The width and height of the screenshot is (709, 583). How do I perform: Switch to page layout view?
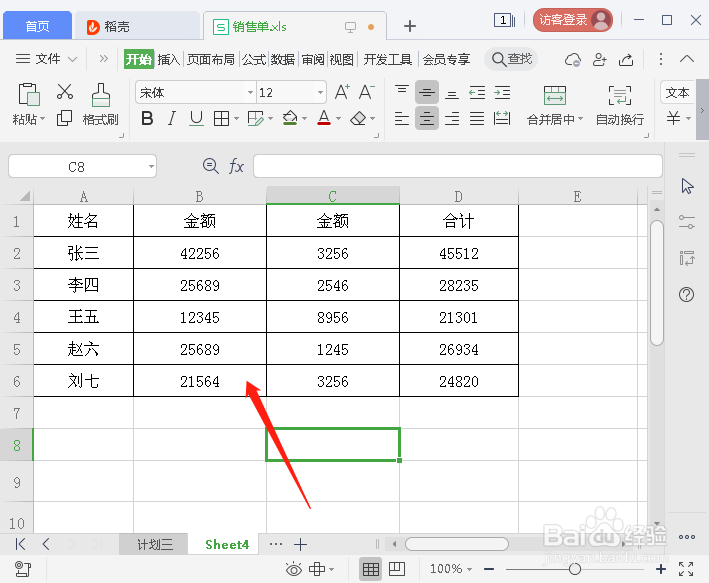click(397, 569)
